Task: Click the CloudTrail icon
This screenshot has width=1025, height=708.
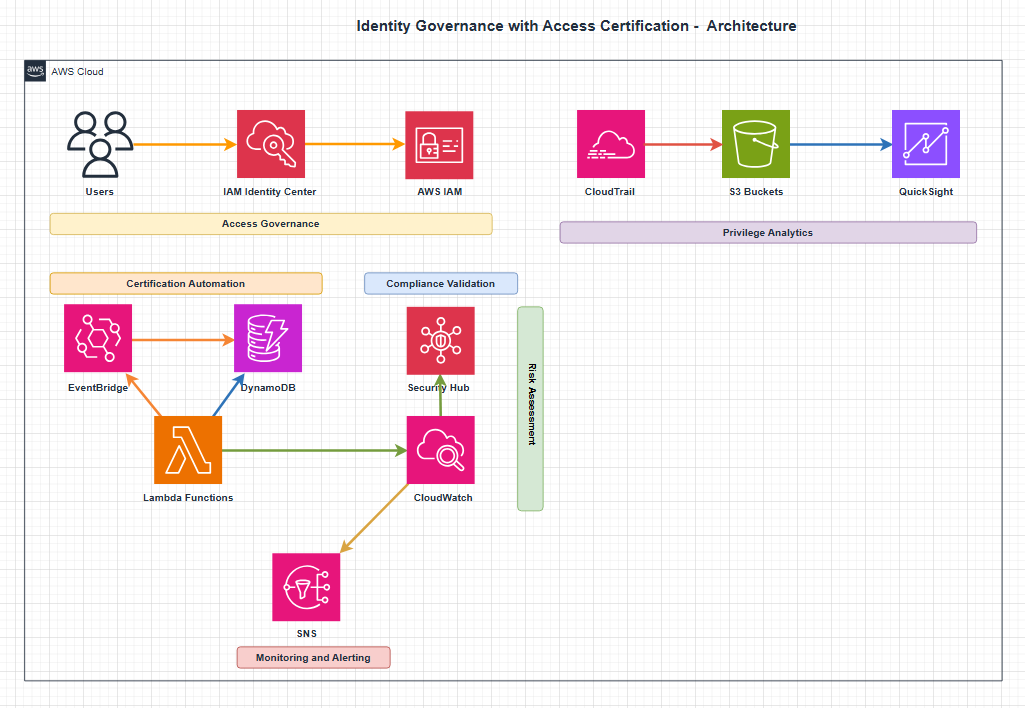Action: pos(611,144)
